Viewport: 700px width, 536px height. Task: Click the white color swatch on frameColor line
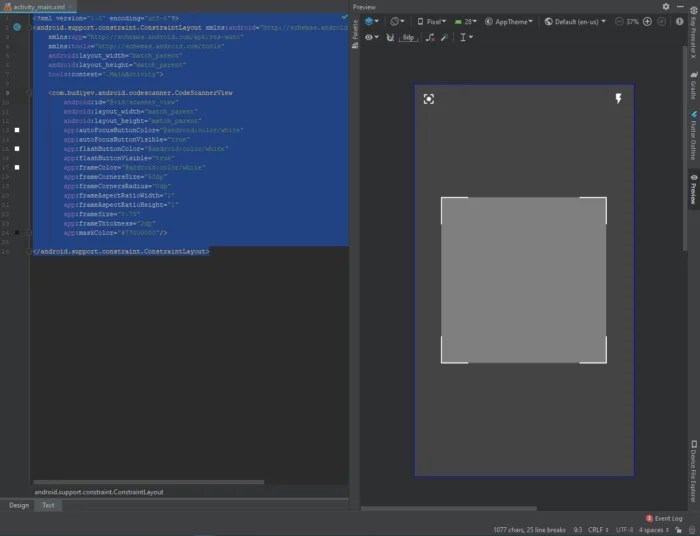coord(17,167)
